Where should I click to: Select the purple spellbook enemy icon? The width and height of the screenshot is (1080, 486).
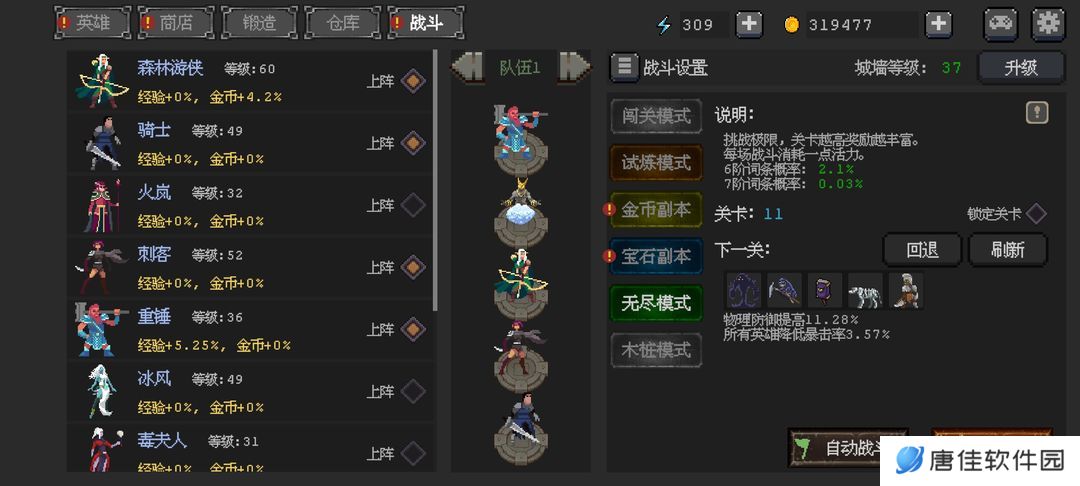point(824,290)
